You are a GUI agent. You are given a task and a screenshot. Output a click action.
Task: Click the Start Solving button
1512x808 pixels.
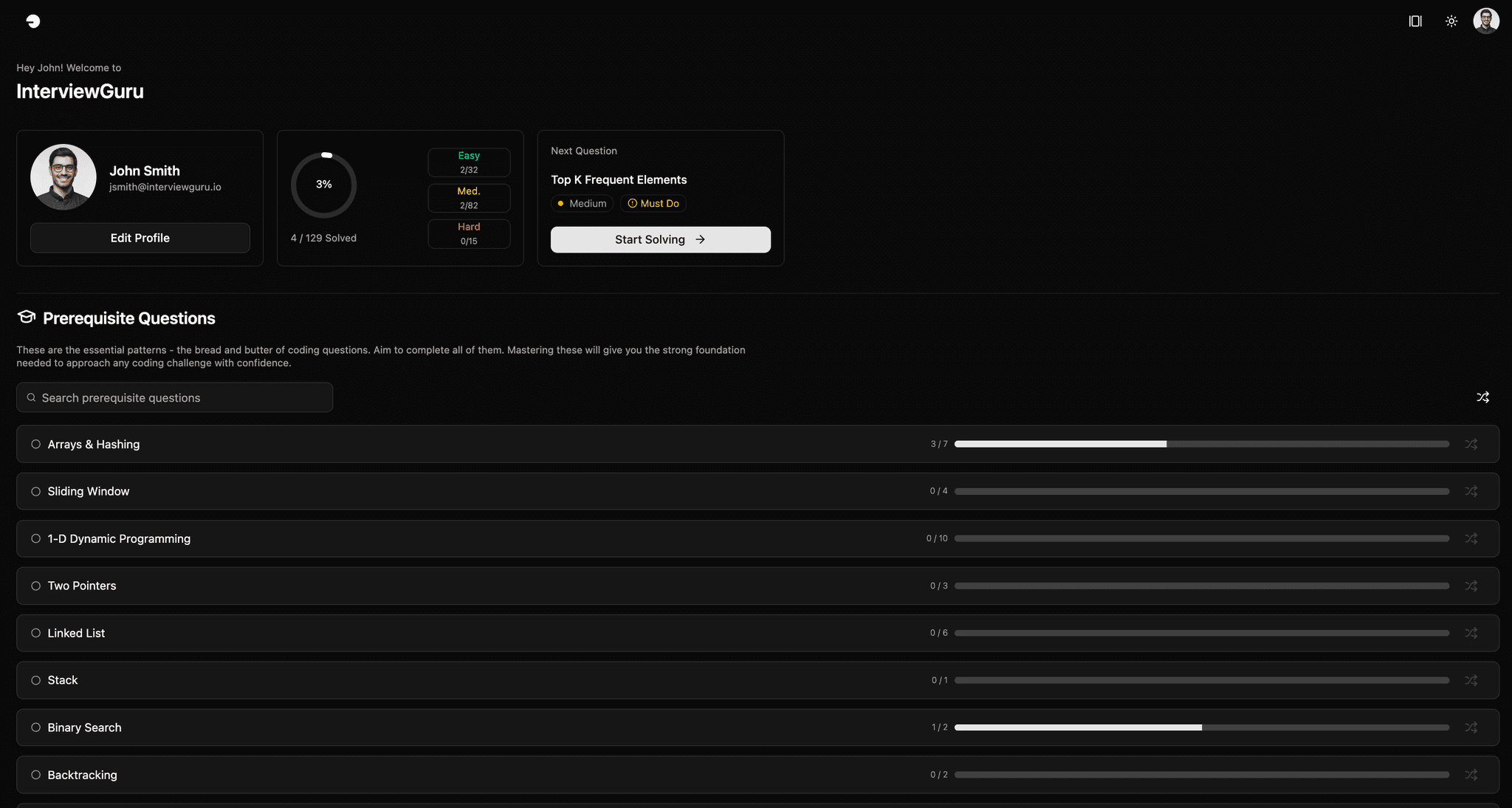pyautogui.click(x=660, y=239)
